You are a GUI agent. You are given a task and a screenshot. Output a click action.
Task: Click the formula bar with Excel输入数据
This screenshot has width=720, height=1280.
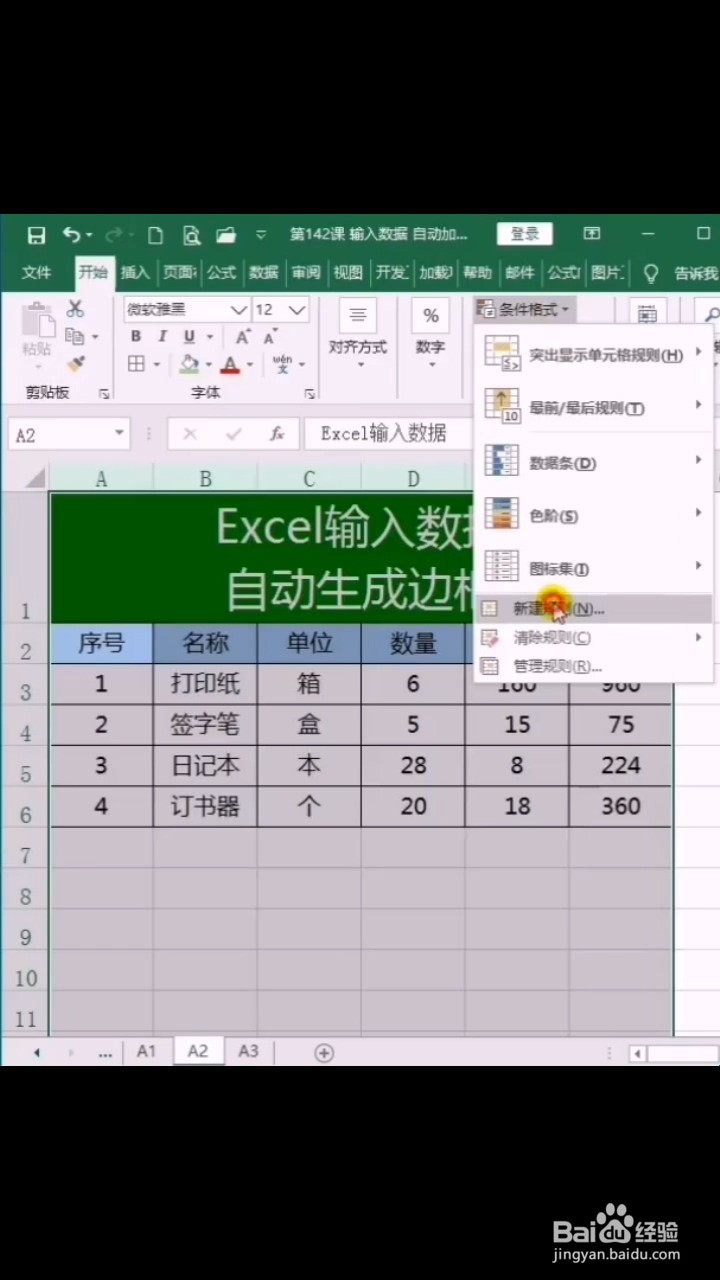pos(390,434)
